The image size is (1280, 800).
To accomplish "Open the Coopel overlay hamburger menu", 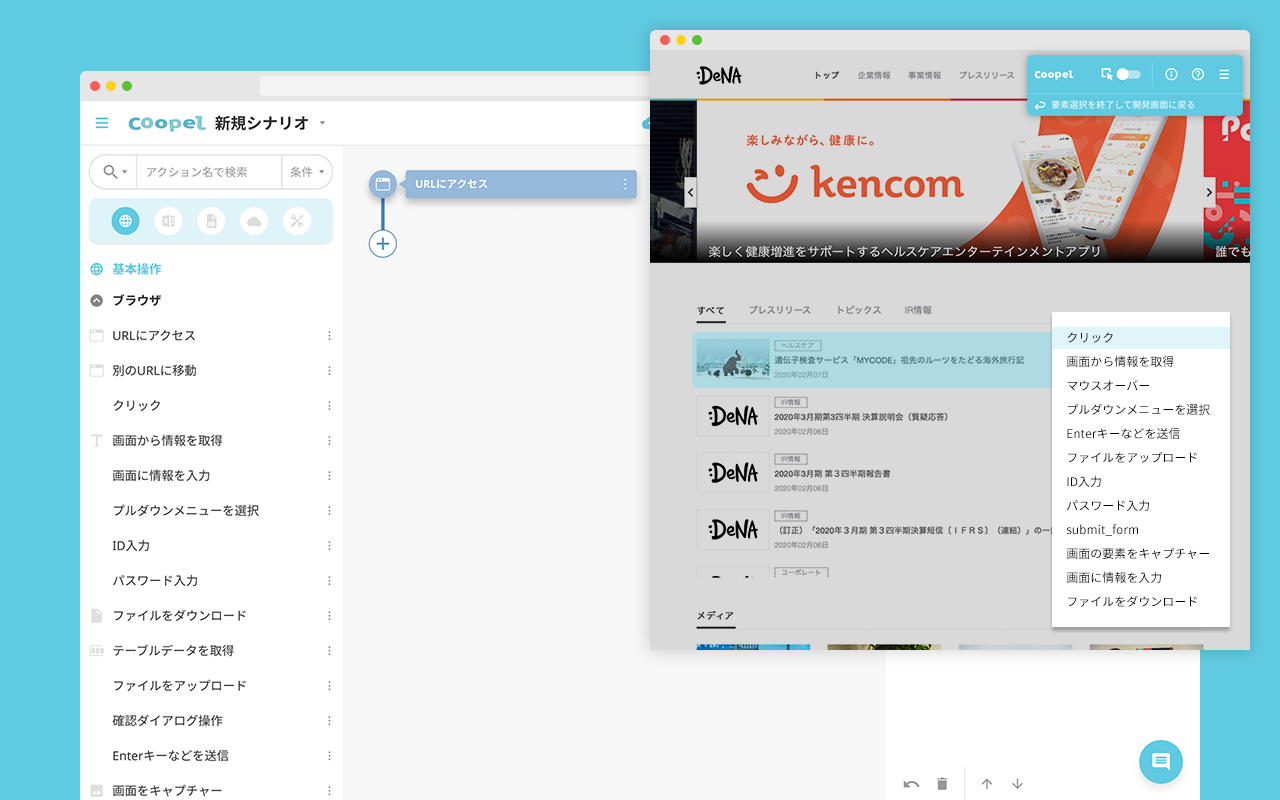I will pyautogui.click(x=1224, y=74).
